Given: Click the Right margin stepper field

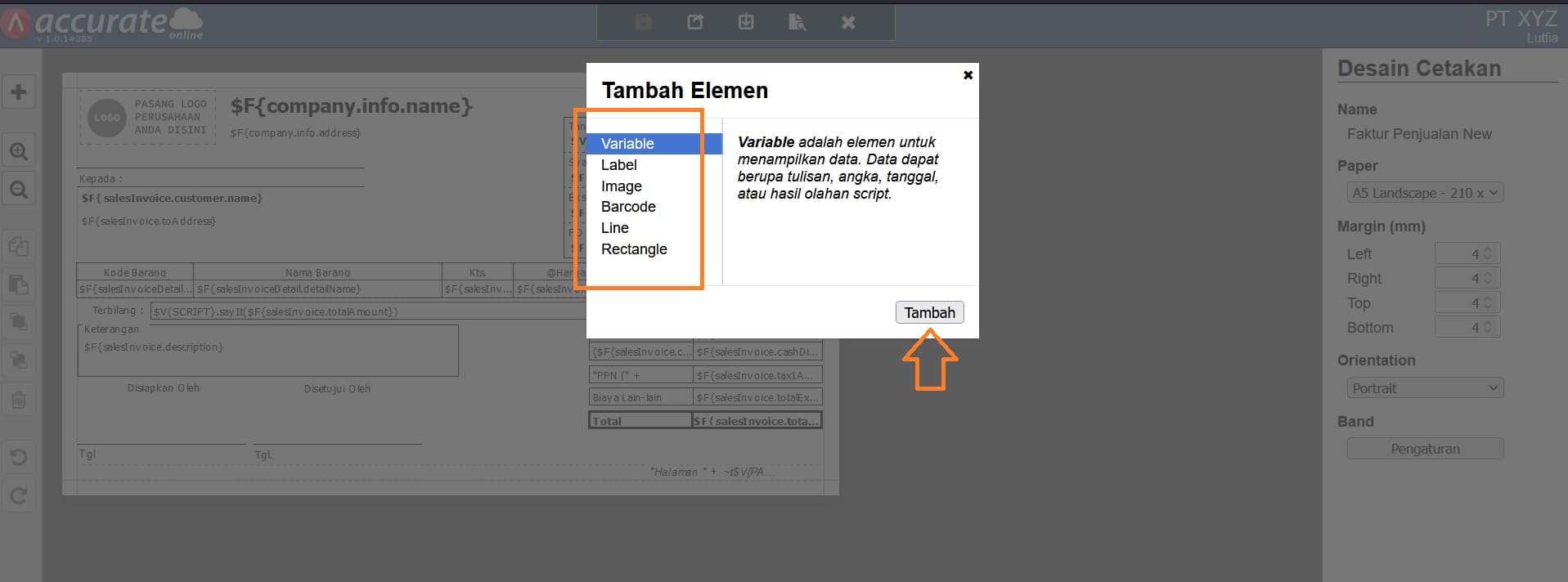Looking at the screenshot, I should (x=1467, y=279).
